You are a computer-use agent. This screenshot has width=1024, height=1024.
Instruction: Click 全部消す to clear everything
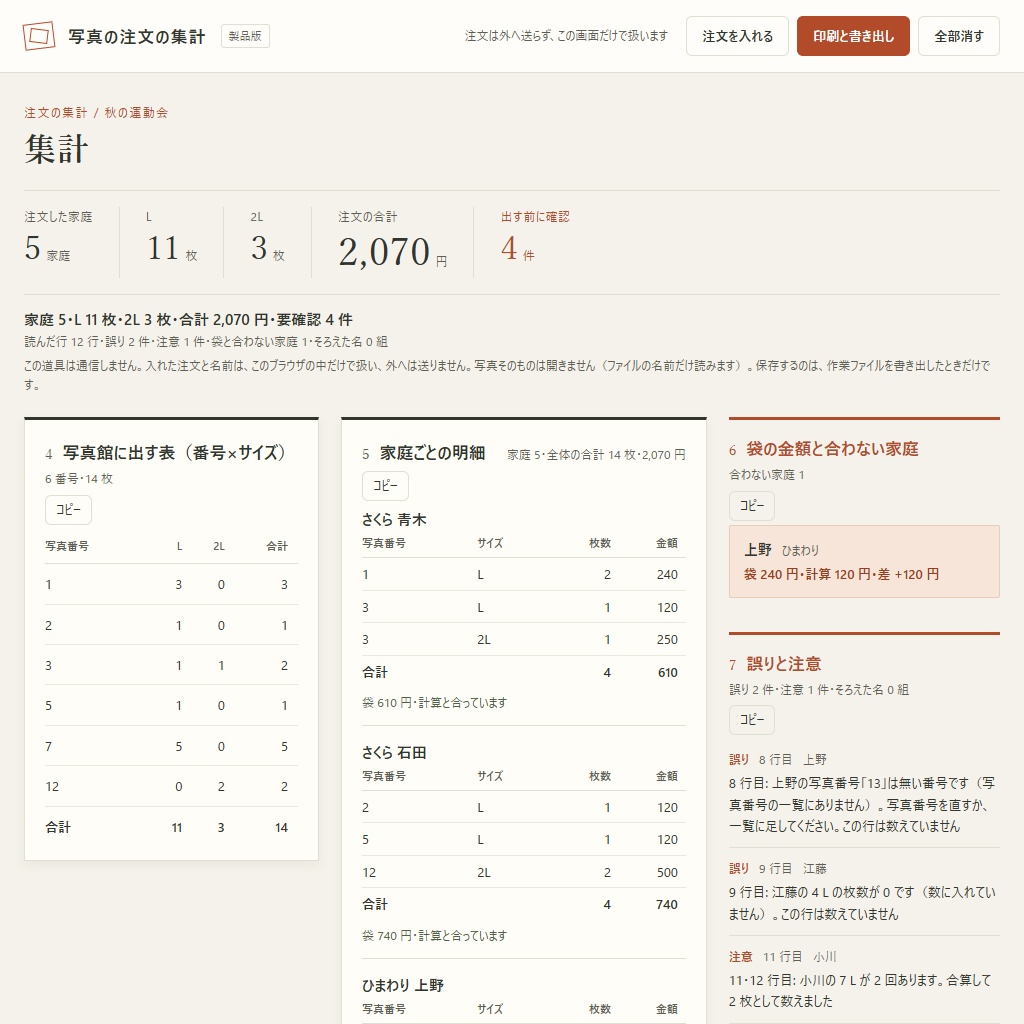(x=959, y=36)
